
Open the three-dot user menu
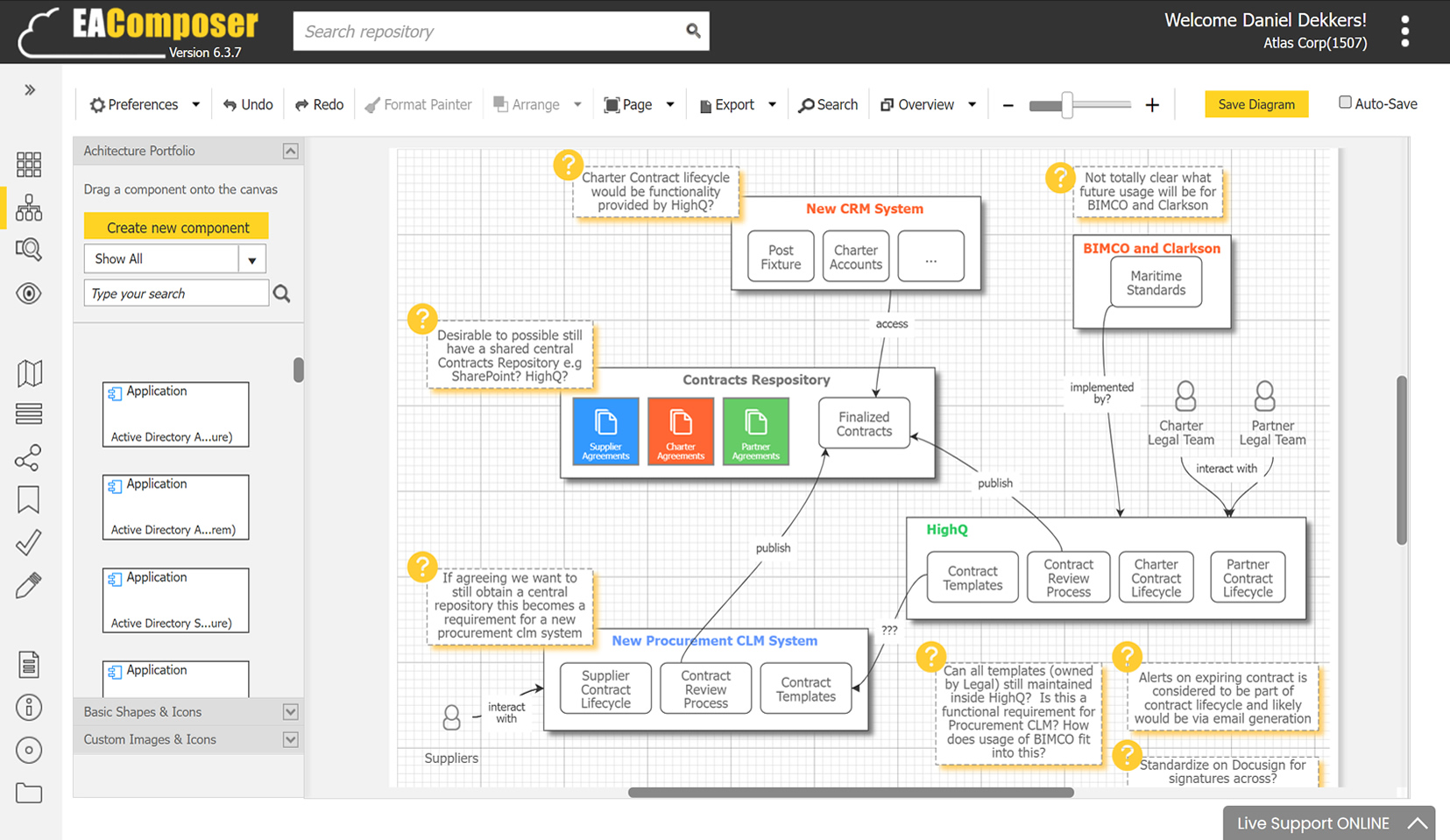(x=1405, y=32)
